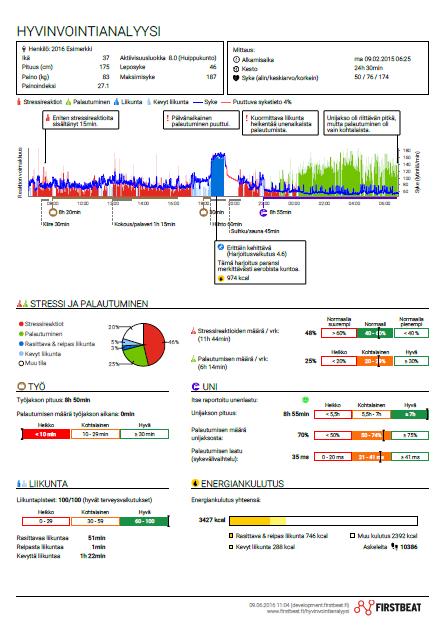This screenshot has height=632, width=446.
Task: Click the red Stressireaktiot dot in pie legend
Action: (21, 324)
